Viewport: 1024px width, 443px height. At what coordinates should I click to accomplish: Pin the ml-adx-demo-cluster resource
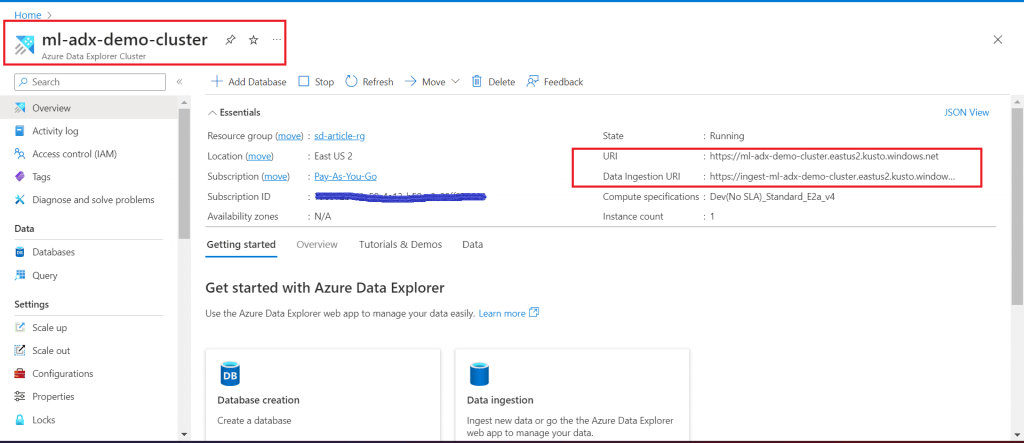(231, 40)
